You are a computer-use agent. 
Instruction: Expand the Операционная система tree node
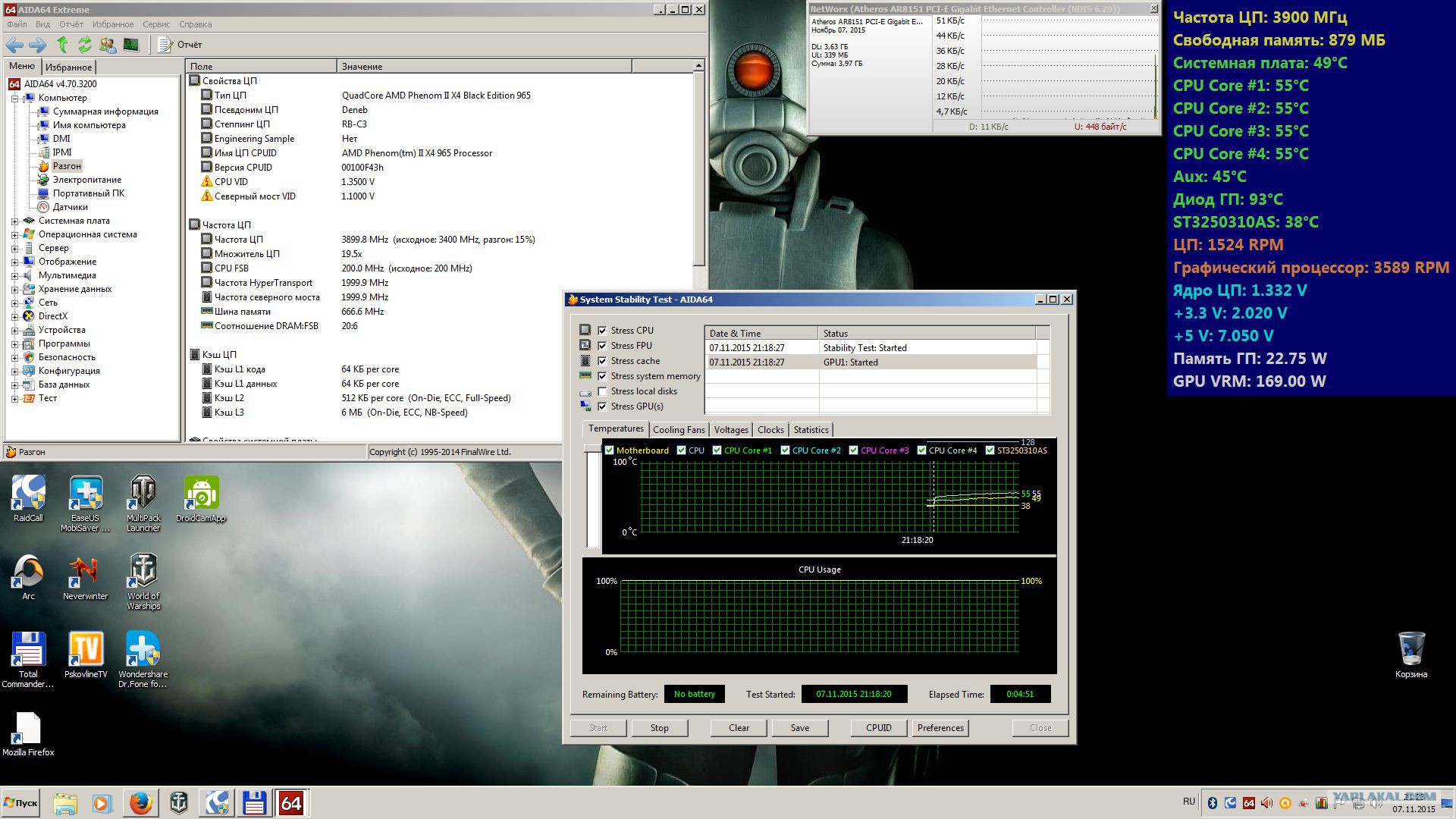[x=14, y=234]
